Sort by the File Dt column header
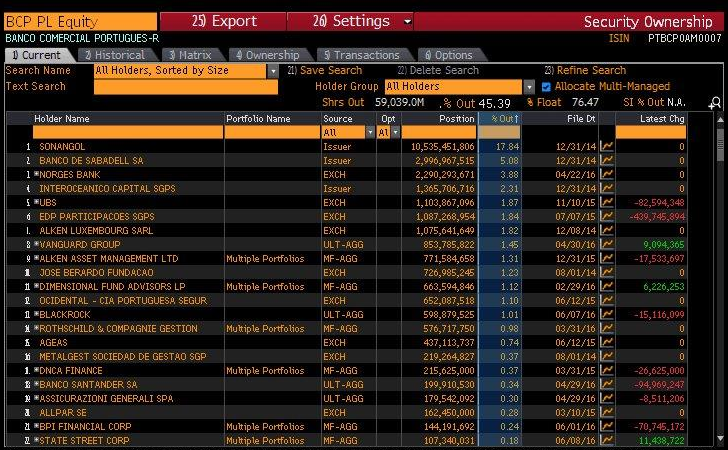728x450 pixels. coord(560,119)
